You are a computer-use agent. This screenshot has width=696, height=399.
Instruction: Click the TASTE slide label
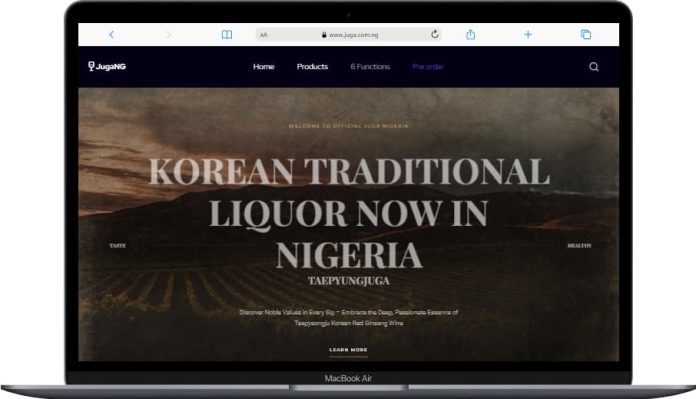click(118, 245)
